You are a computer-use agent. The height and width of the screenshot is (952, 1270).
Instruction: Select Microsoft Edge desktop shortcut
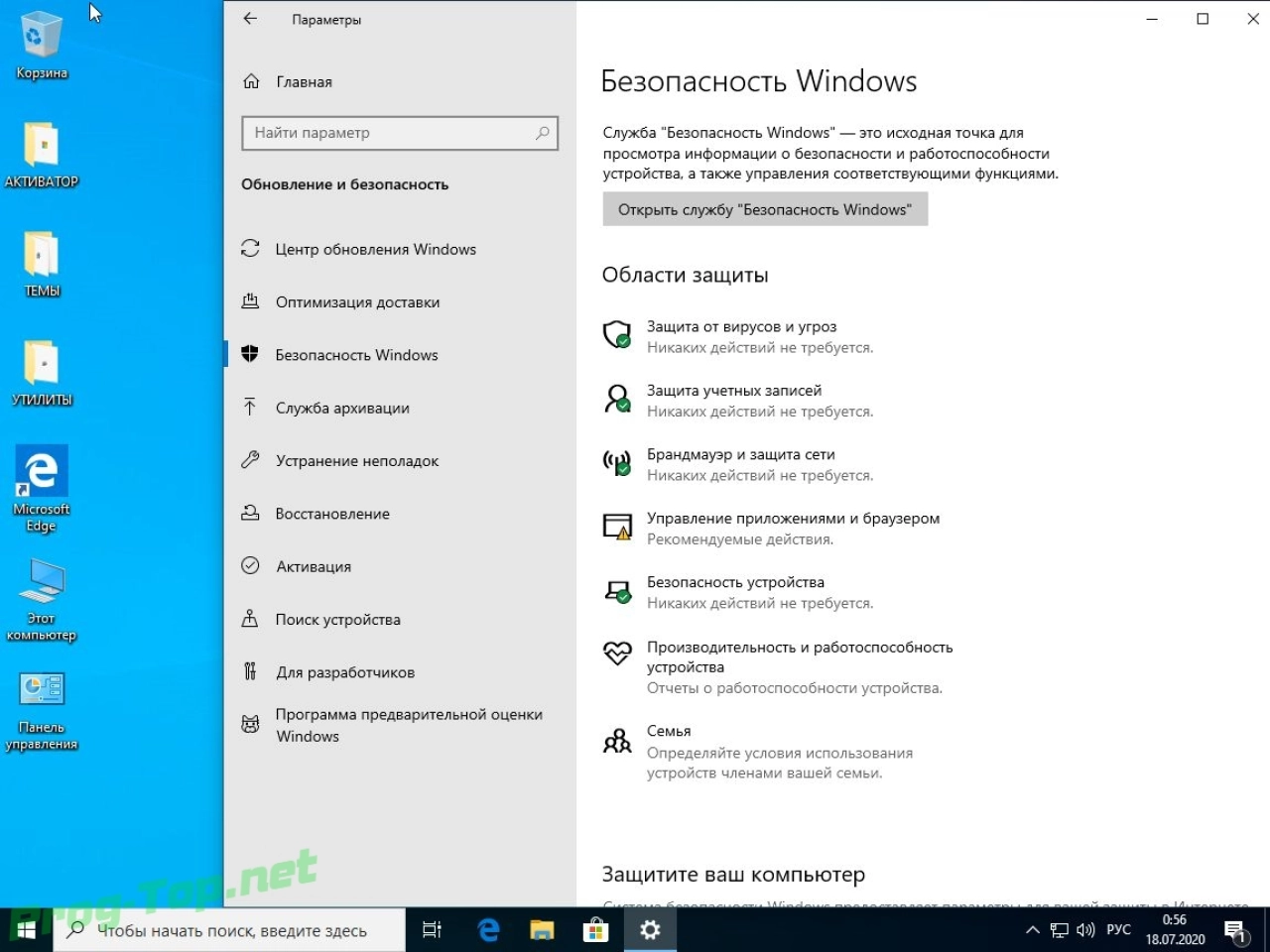click(x=42, y=489)
